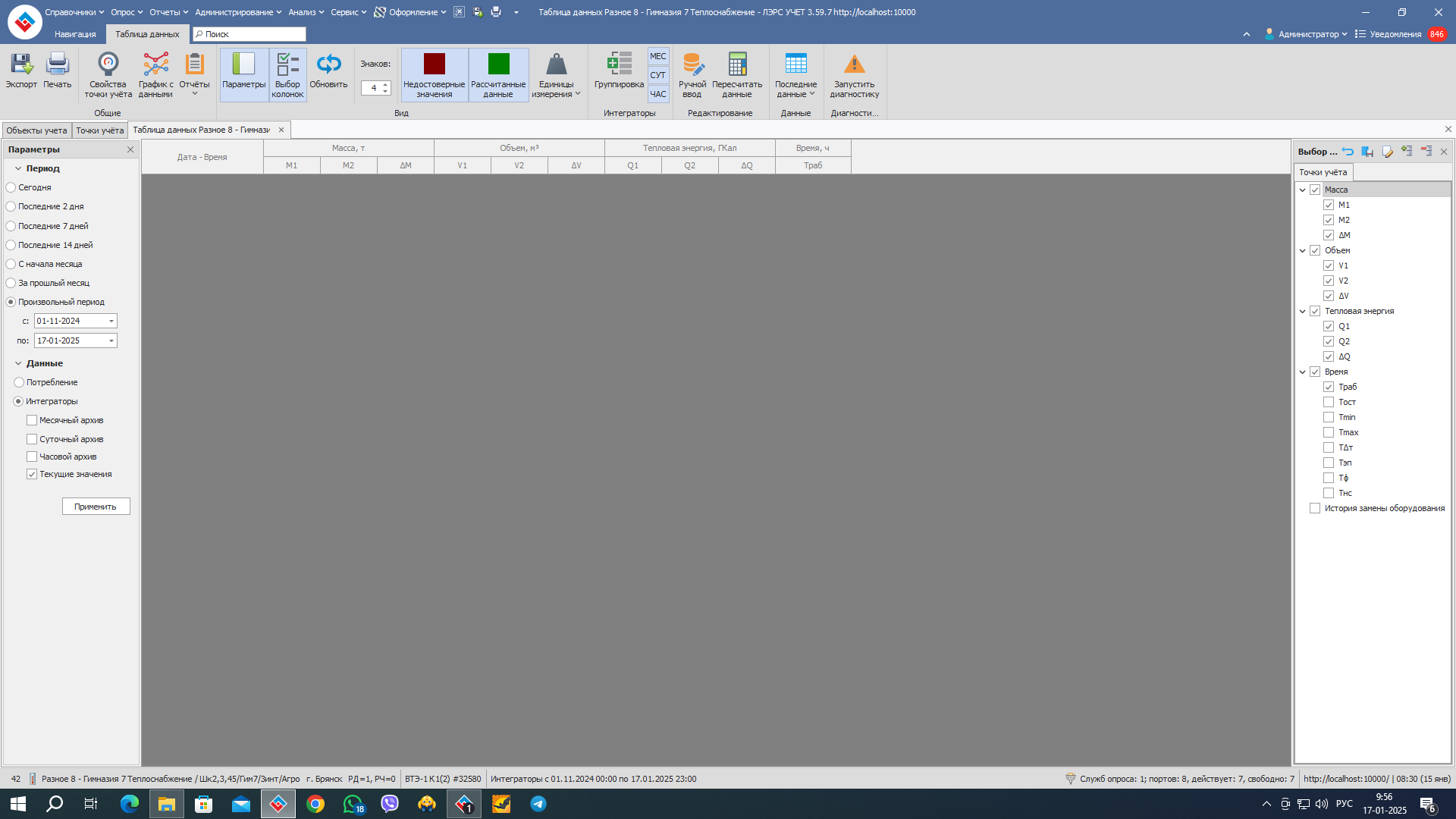Toggle the Parameters panel button
The image size is (1456, 819).
pyautogui.click(x=244, y=75)
